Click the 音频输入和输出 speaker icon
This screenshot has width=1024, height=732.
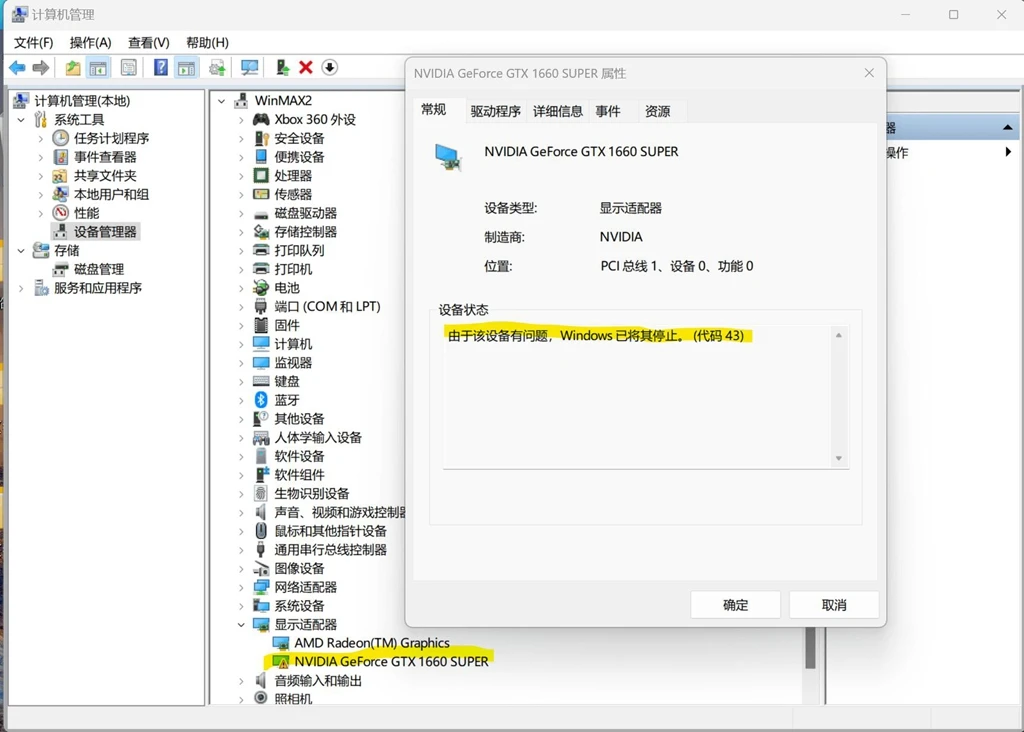(x=261, y=680)
